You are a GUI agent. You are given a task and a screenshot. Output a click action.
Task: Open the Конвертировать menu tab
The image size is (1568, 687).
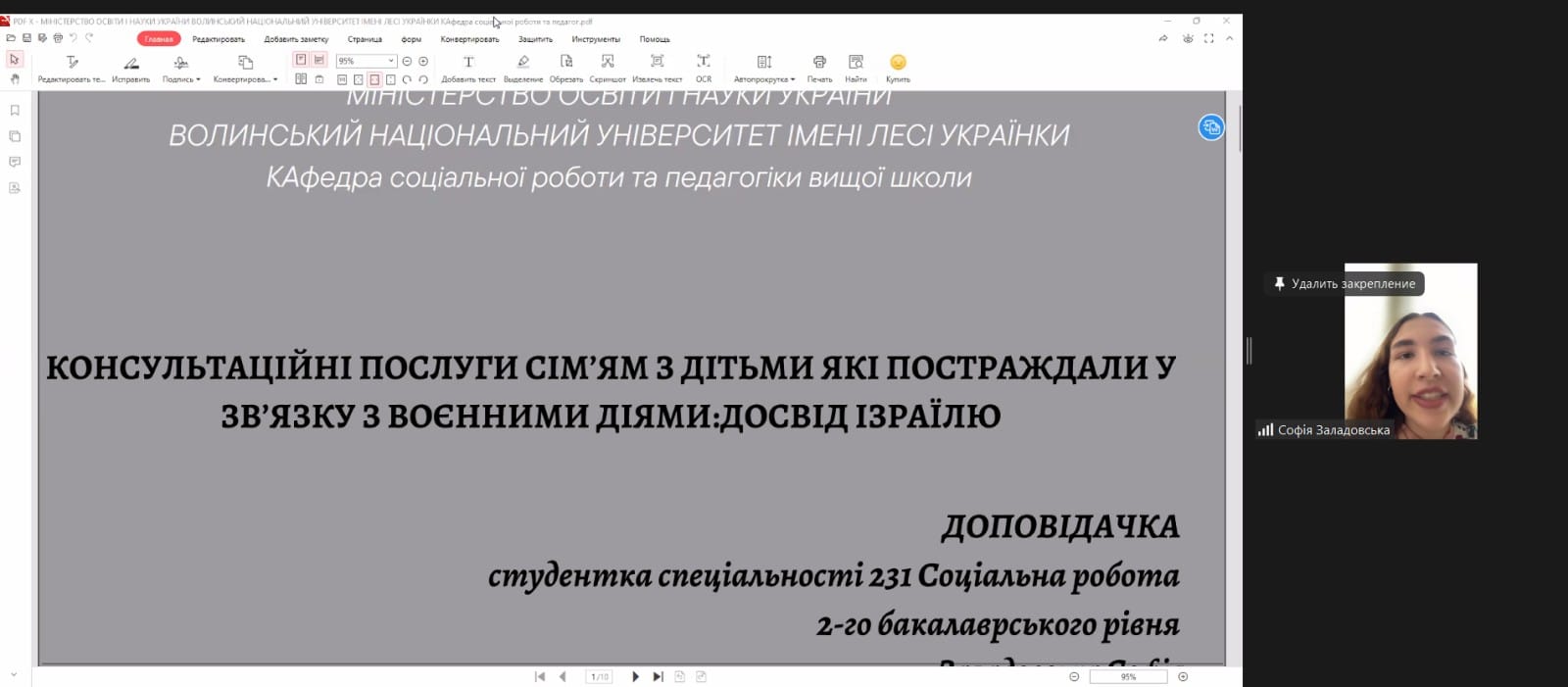pyautogui.click(x=469, y=39)
